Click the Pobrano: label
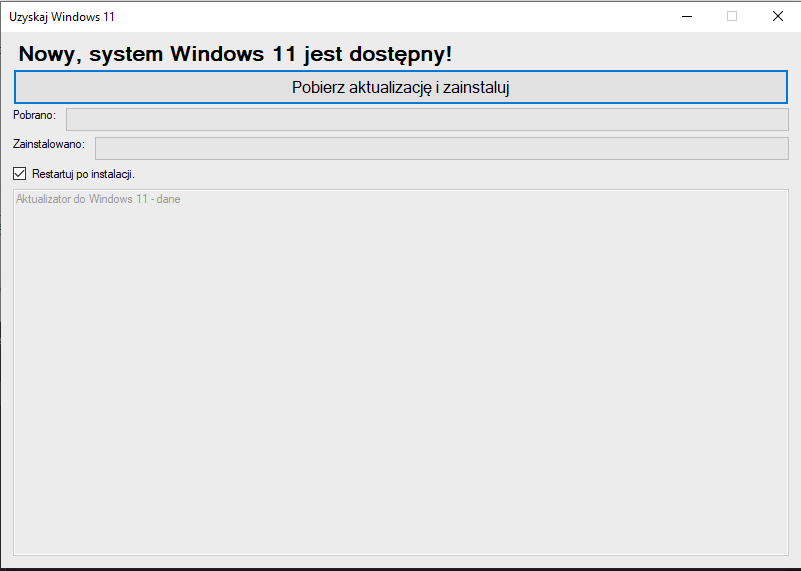 click(x=34, y=115)
